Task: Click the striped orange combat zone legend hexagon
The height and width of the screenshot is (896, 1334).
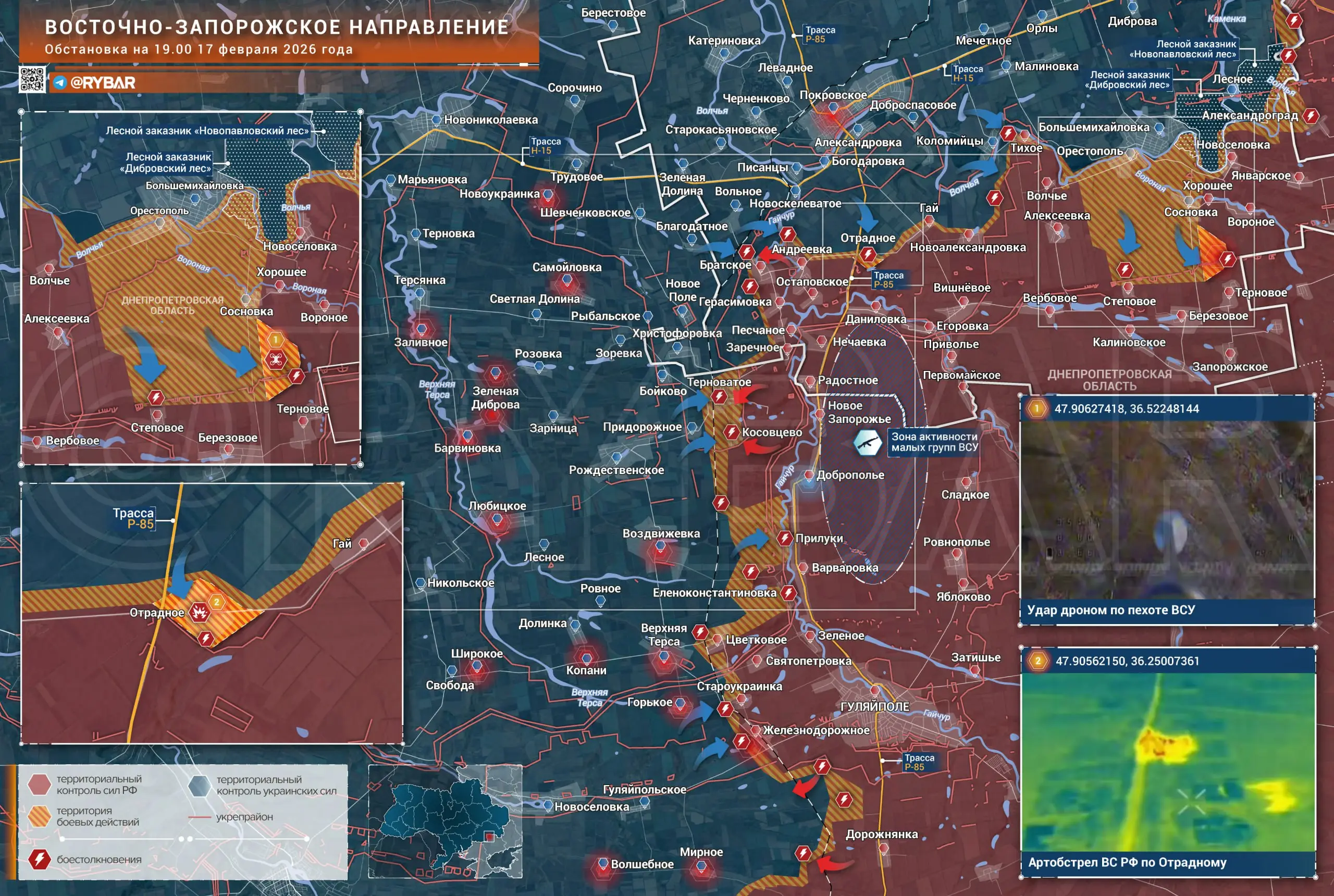Action: click(x=40, y=816)
